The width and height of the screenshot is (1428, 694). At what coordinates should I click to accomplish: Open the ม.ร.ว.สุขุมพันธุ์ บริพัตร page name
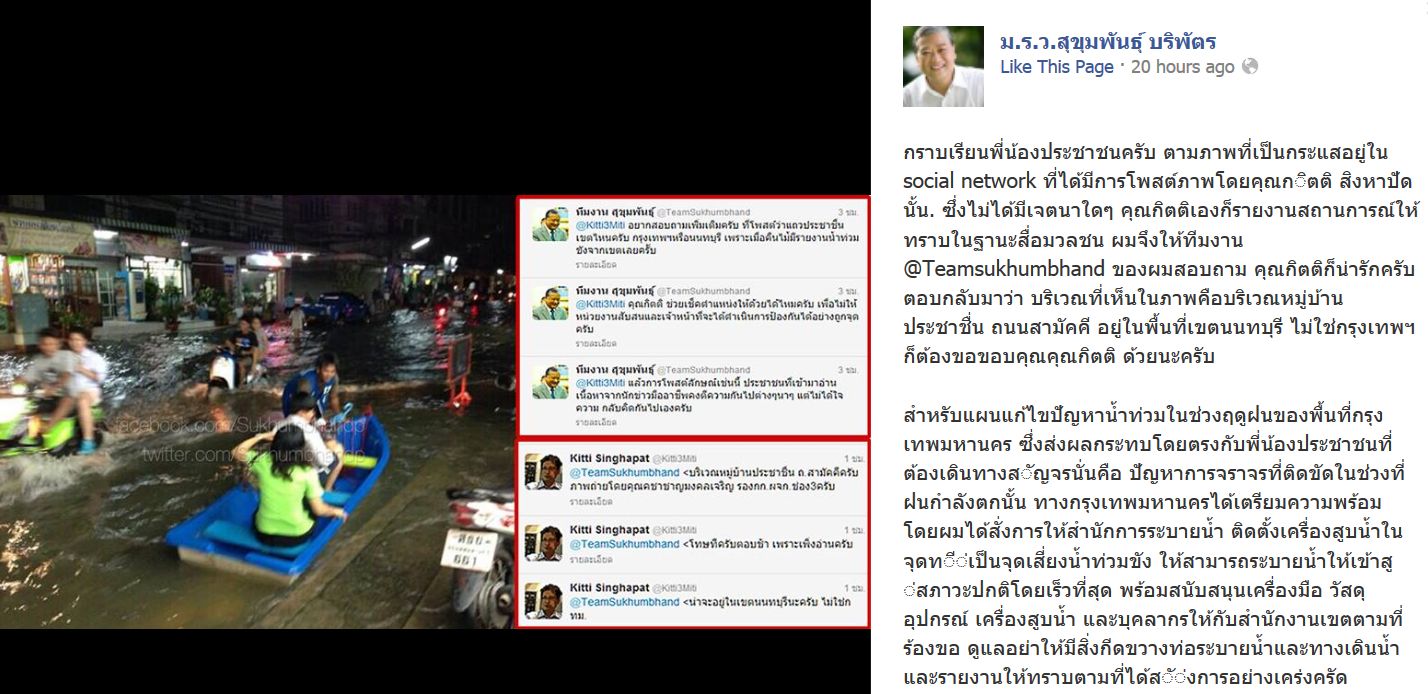click(1108, 42)
